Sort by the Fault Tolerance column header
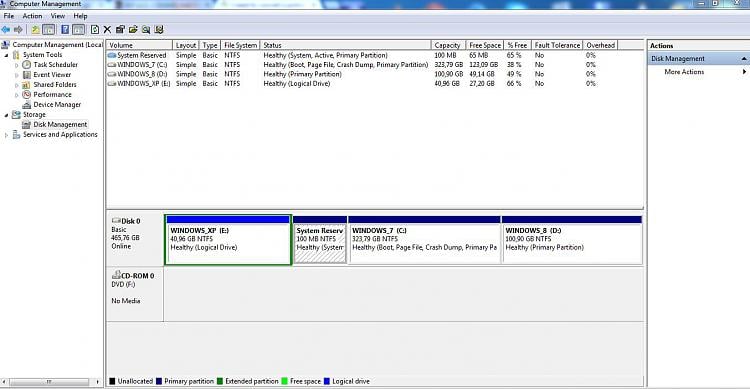Screen dimensions: 750x389 557,45
